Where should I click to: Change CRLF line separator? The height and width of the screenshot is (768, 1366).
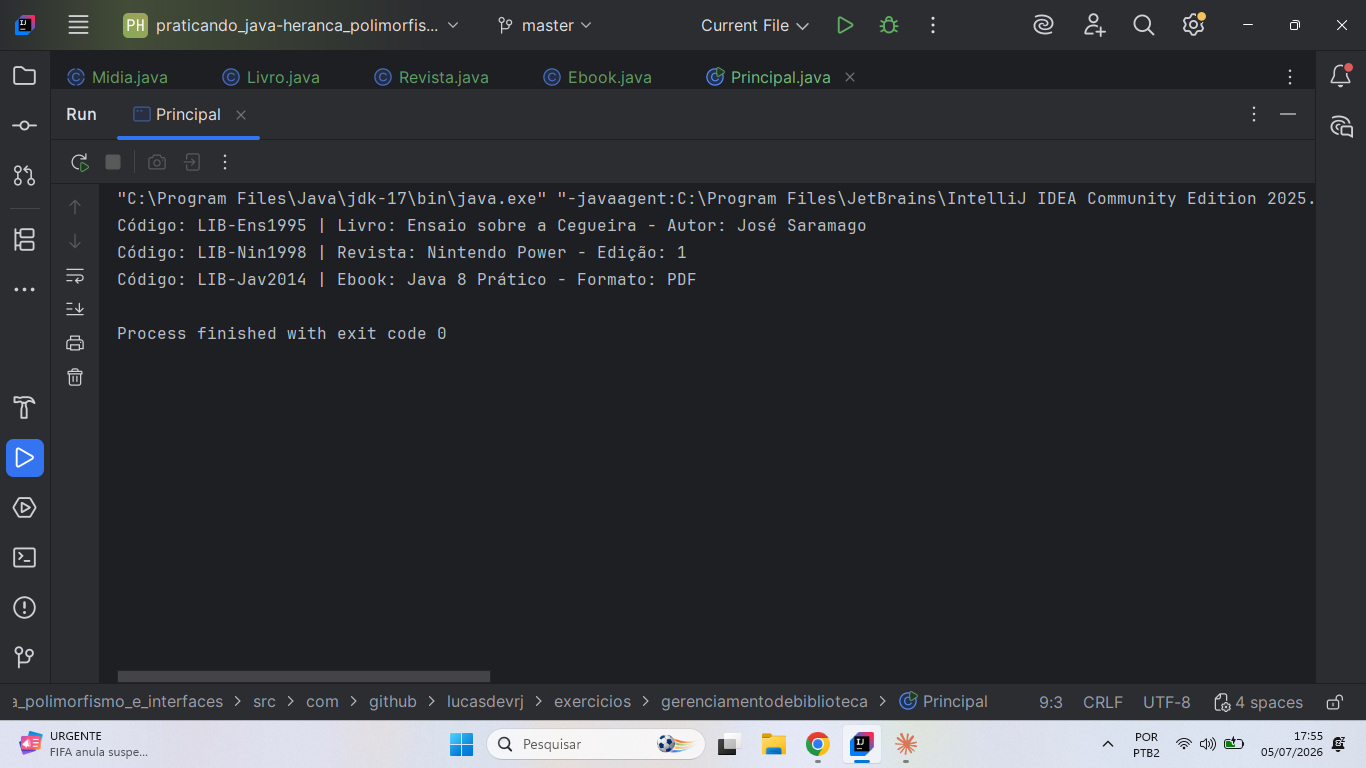1103,702
